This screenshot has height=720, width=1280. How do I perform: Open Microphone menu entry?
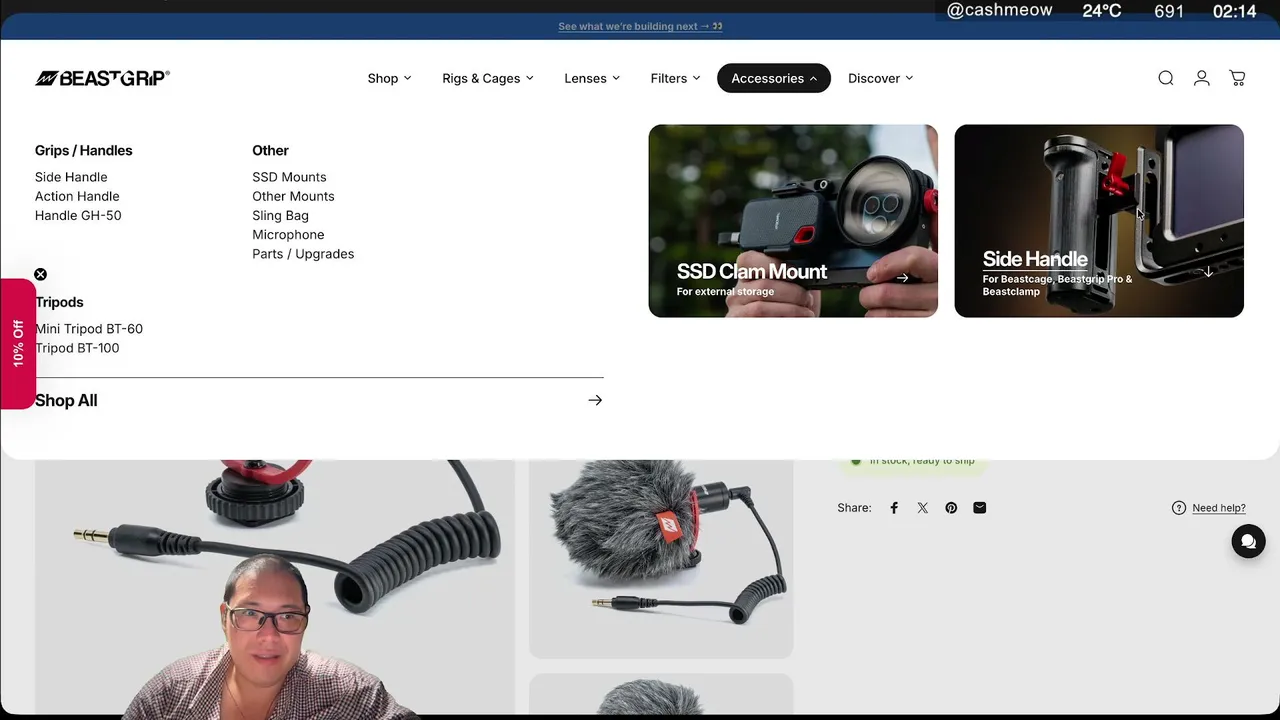[x=288, y=234]
